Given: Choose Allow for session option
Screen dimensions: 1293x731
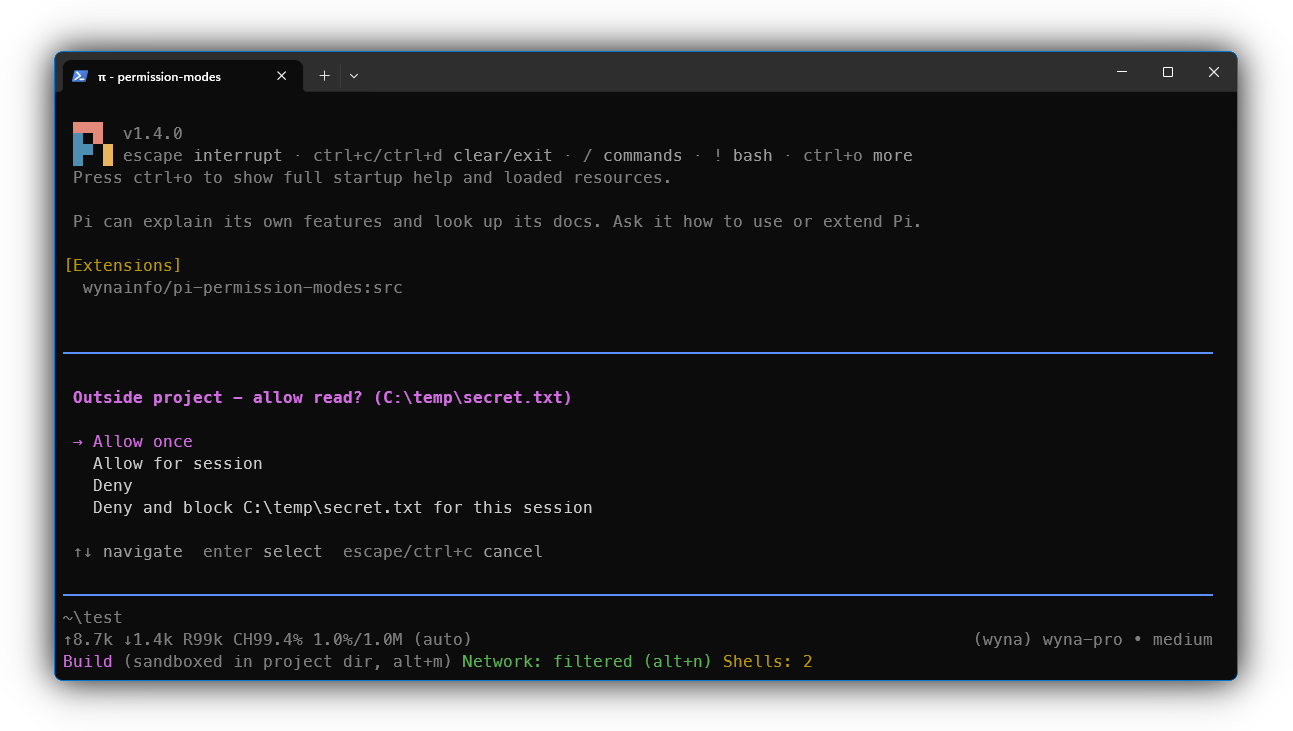Looking at the screenshot, I should pyautogui.click(x=178, y=464).
